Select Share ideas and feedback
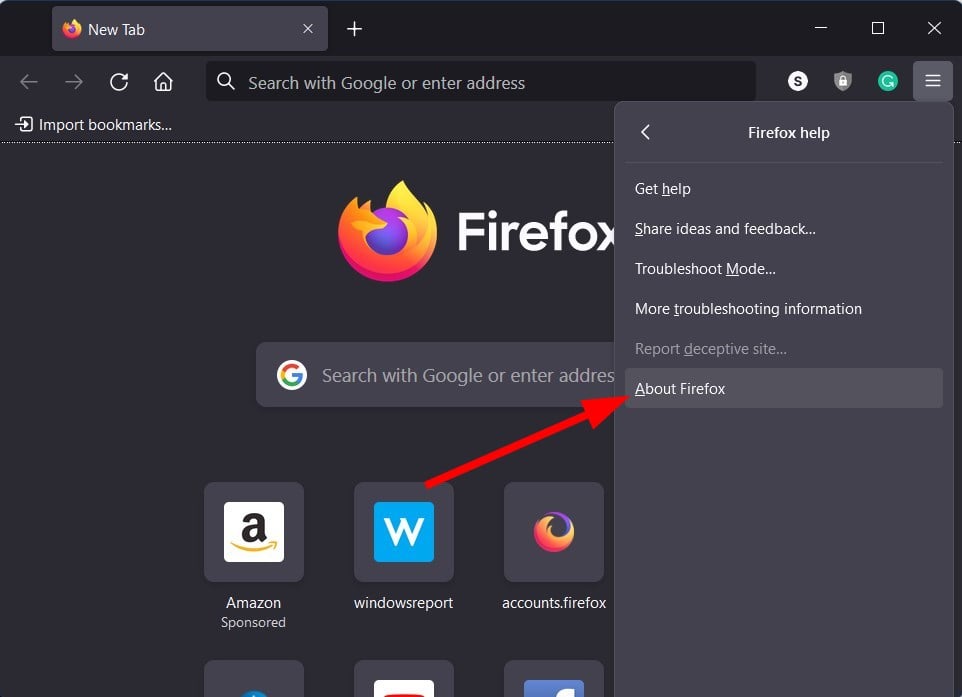The image size is (962, 697). (783, 229)
